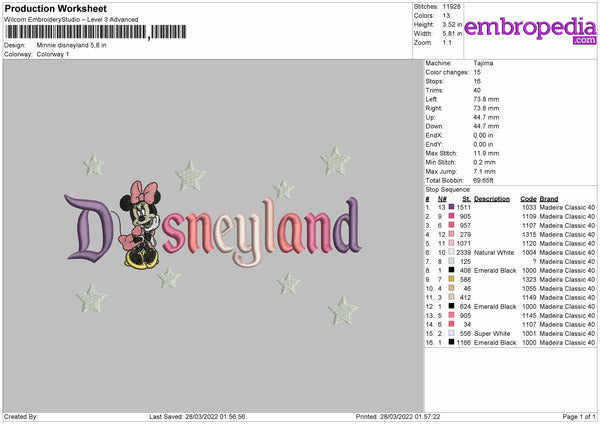Click the Page 1 of 1 label
This screenshot has height=424, width=600.
point(579,416)
